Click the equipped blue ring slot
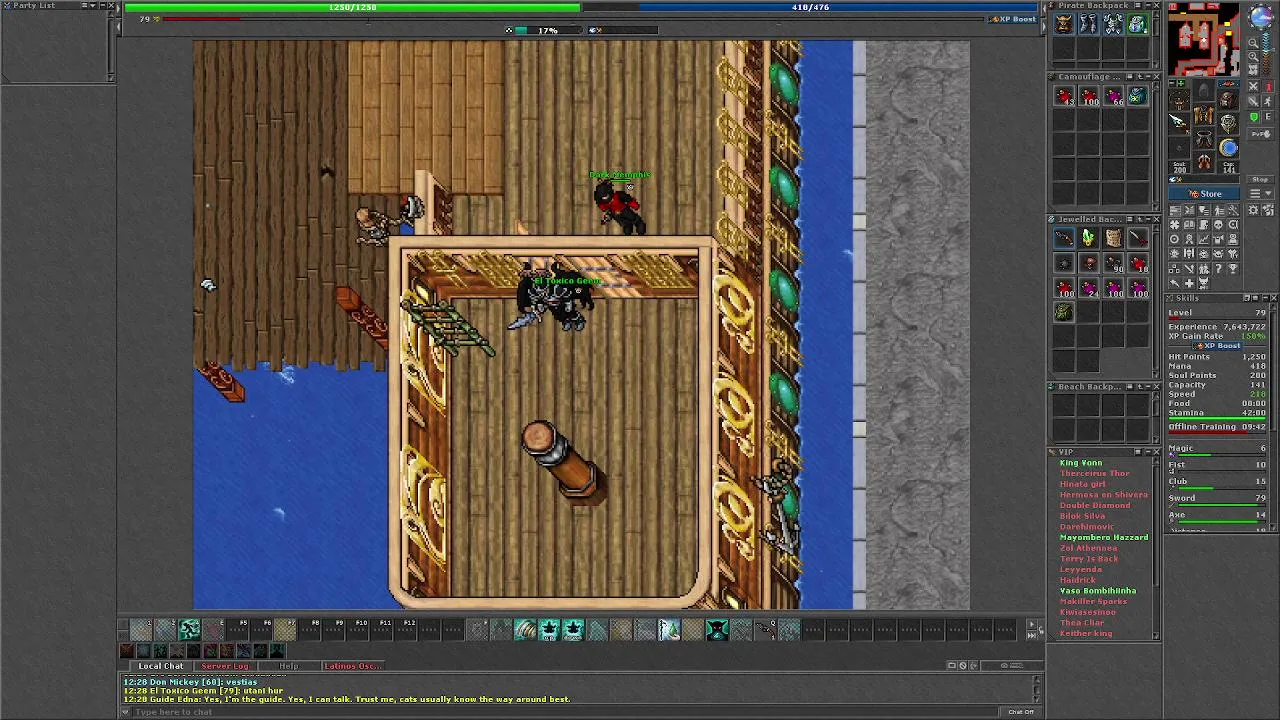 point(1228,147)
